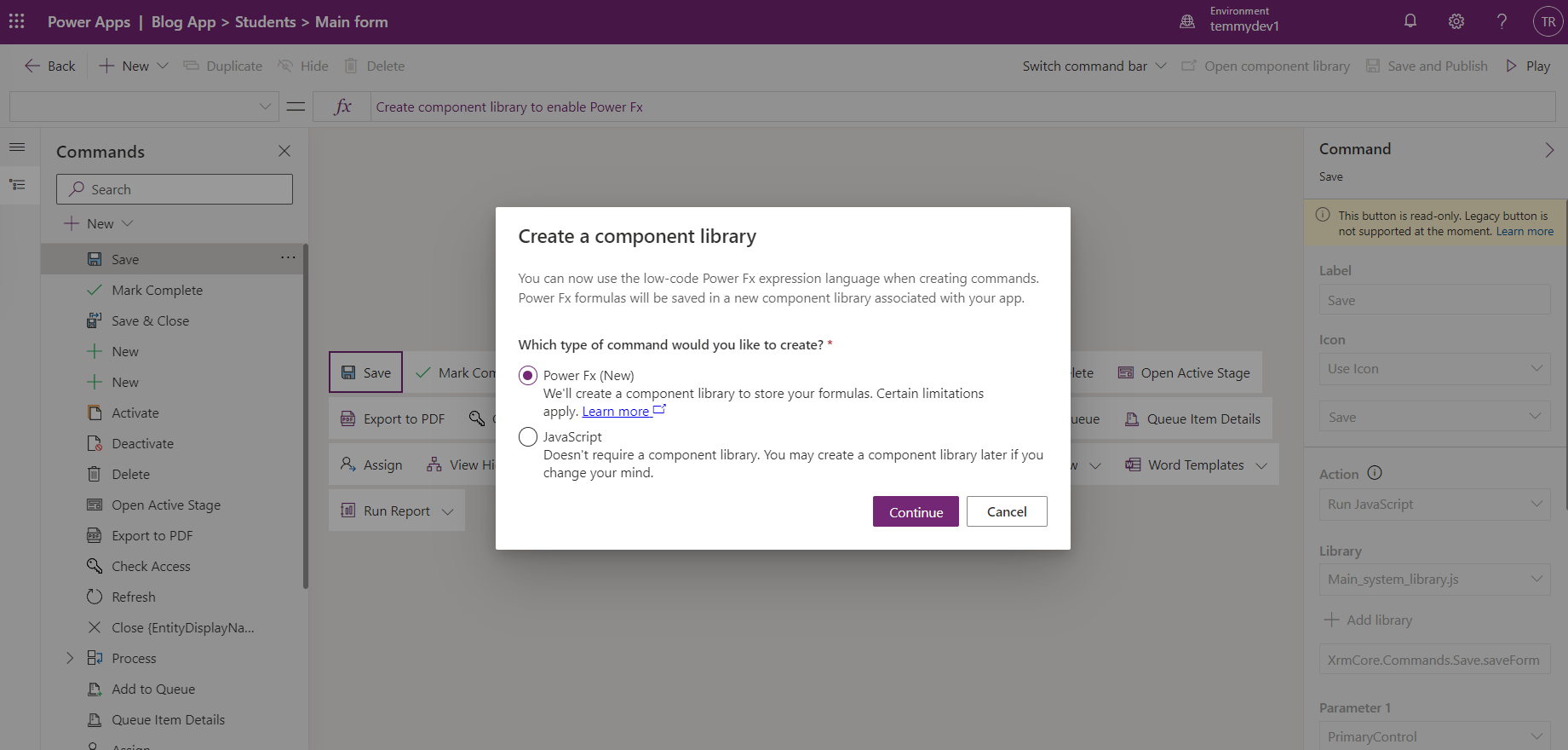Open the Learn more link in dialog
1568x750 pixels.
coord(623,412)
